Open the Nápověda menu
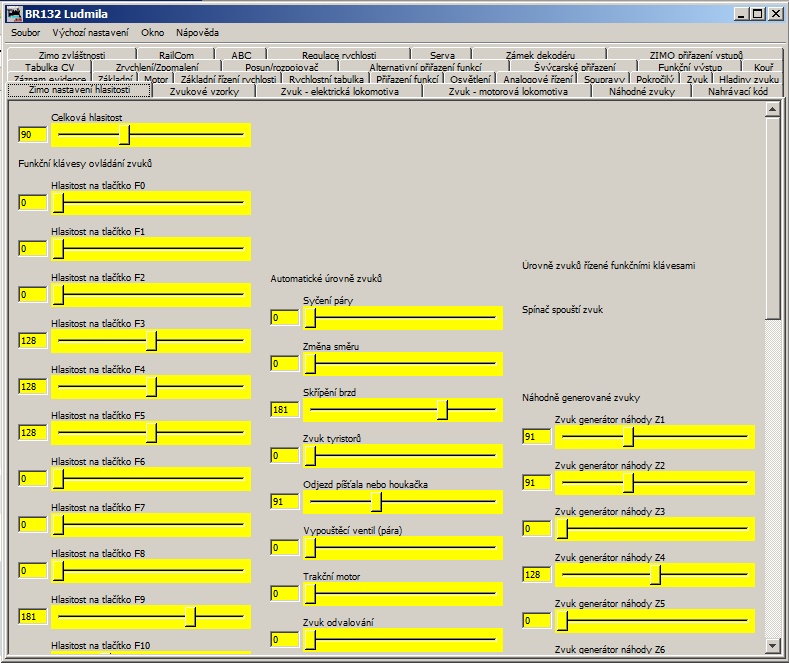 (x=197, y=33)
